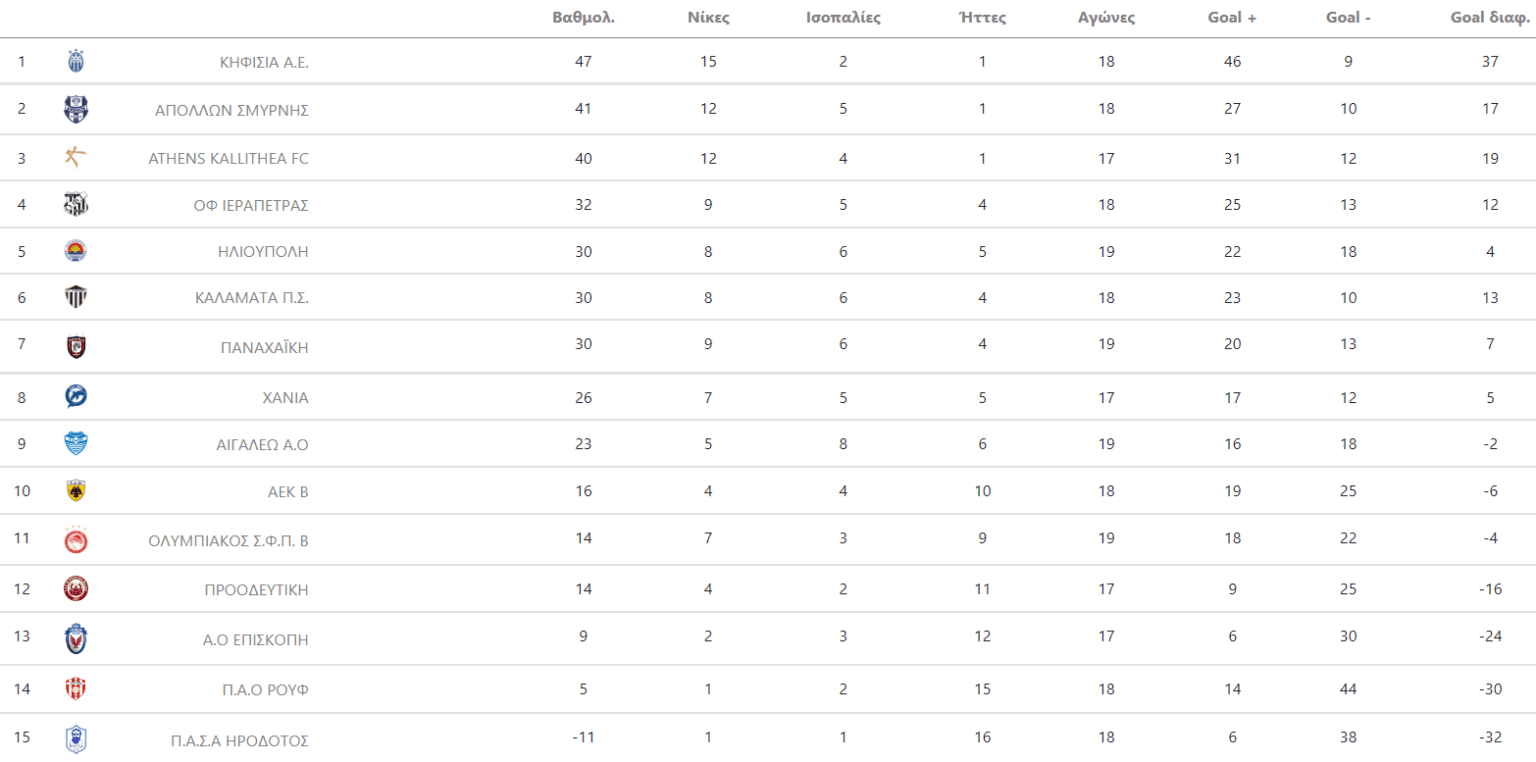
Task: Click the Βαθμολ. column header
Action: coord(583,17)
